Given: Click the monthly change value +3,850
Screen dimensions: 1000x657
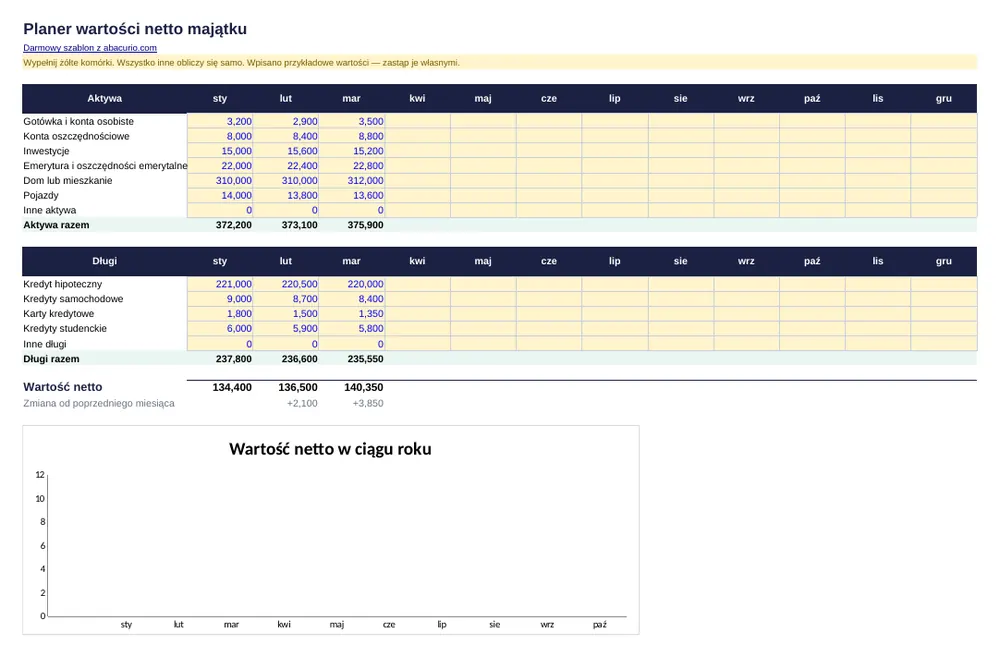Looking at the screenshot, I should 368,403.
